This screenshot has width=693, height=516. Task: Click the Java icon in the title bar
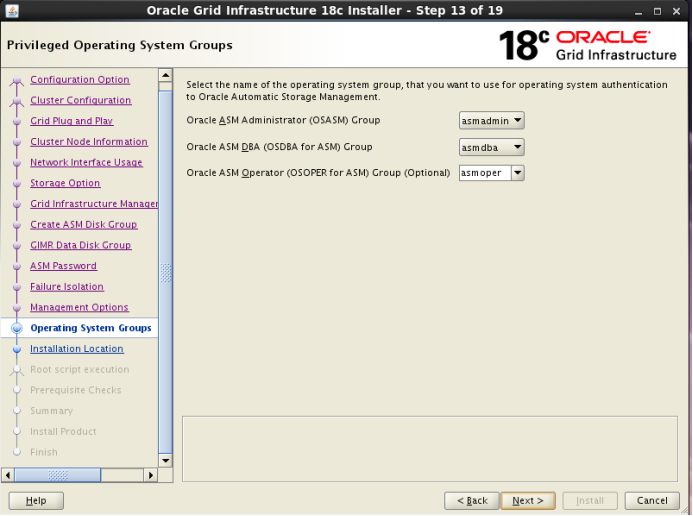point(12,11)
